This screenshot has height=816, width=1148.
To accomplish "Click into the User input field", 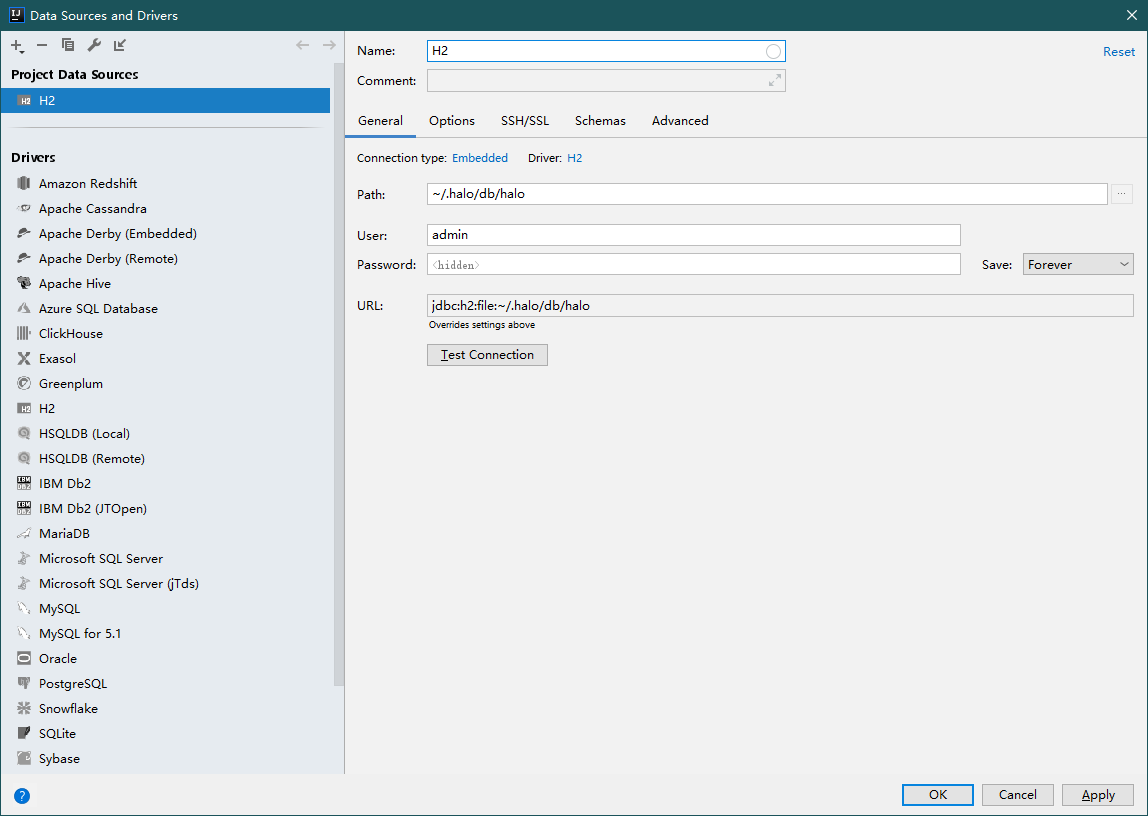I will [x=693, y=235].
